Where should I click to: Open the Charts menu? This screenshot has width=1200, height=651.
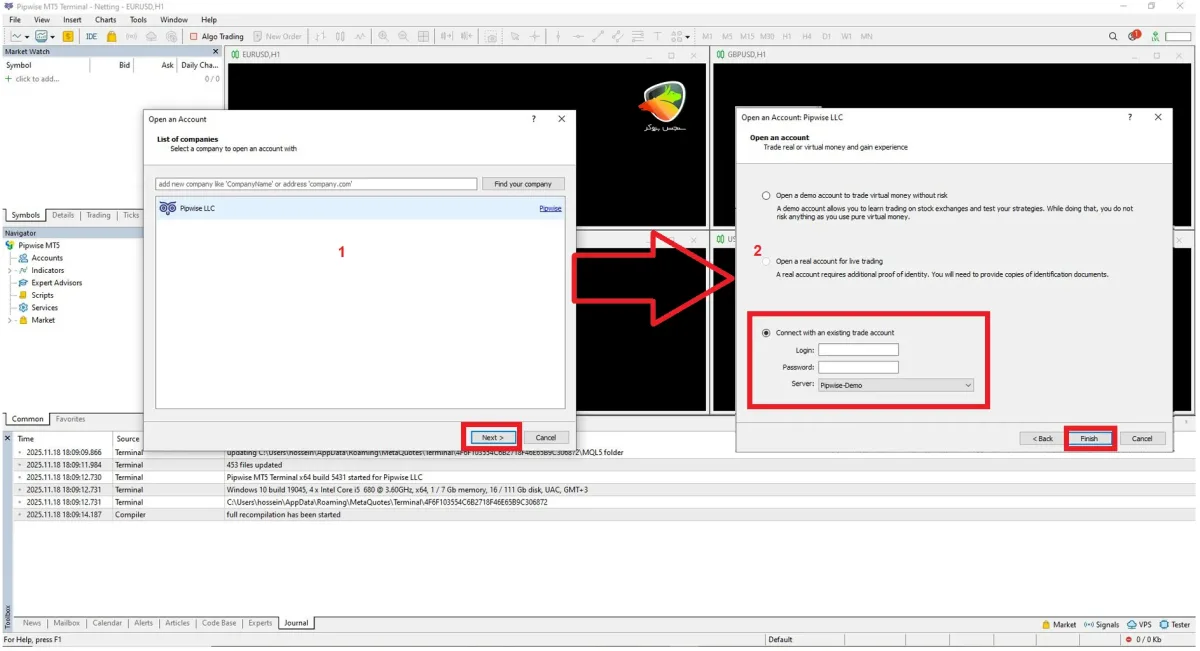pyautogui.click(x=106, y=20)
